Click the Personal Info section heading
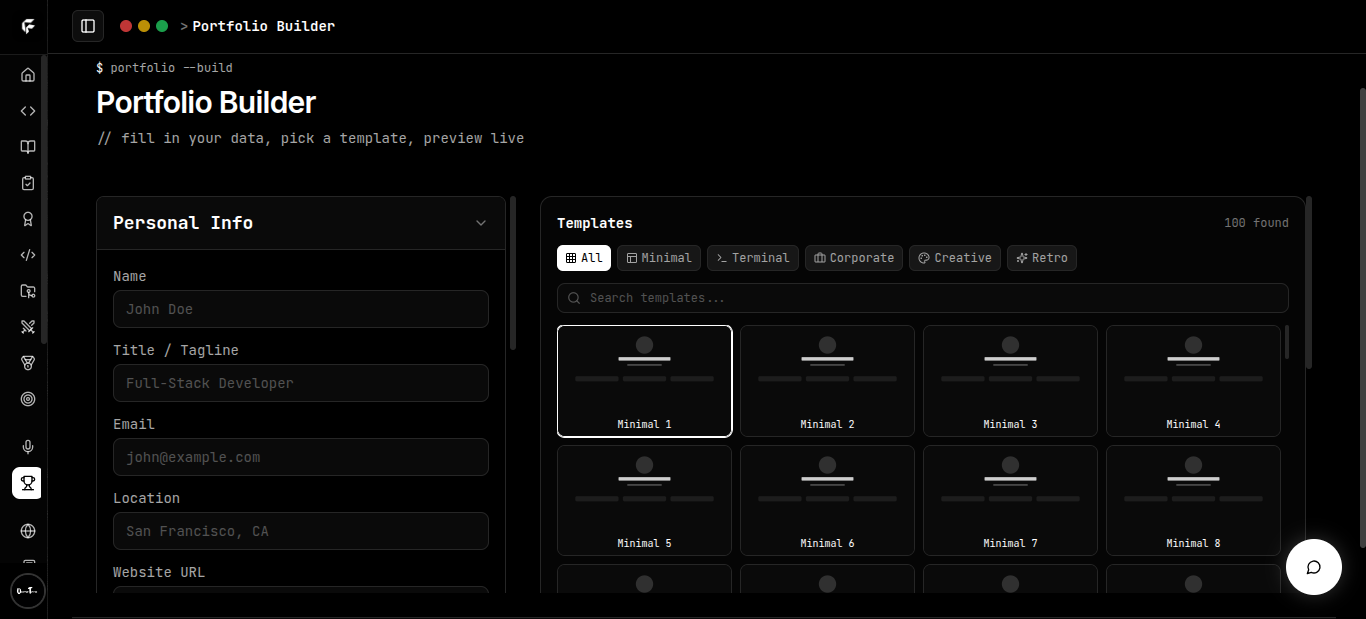 pyautogui.click(x=183, y=223)
